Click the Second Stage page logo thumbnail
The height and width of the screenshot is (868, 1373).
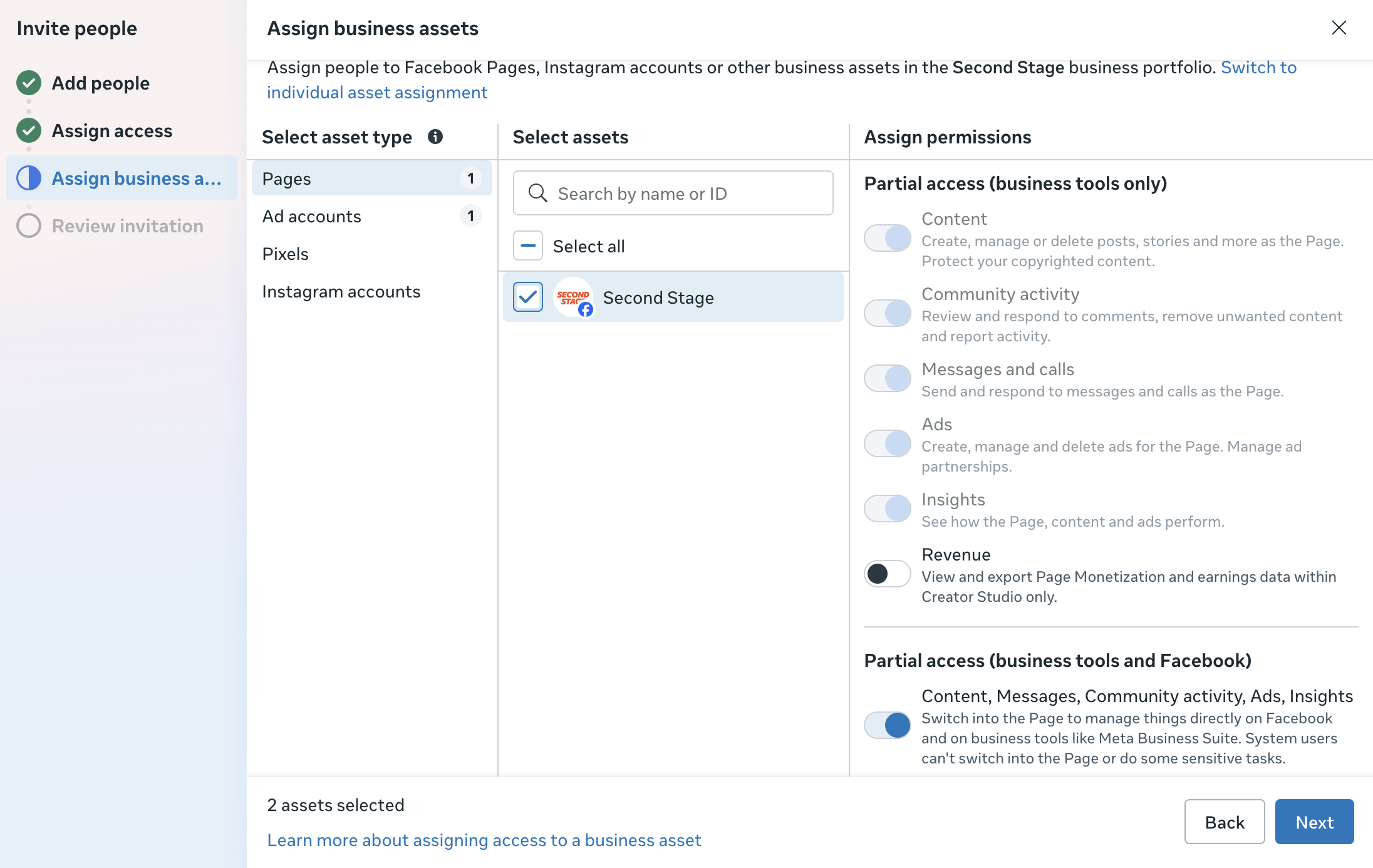click(x=573, y=297)
